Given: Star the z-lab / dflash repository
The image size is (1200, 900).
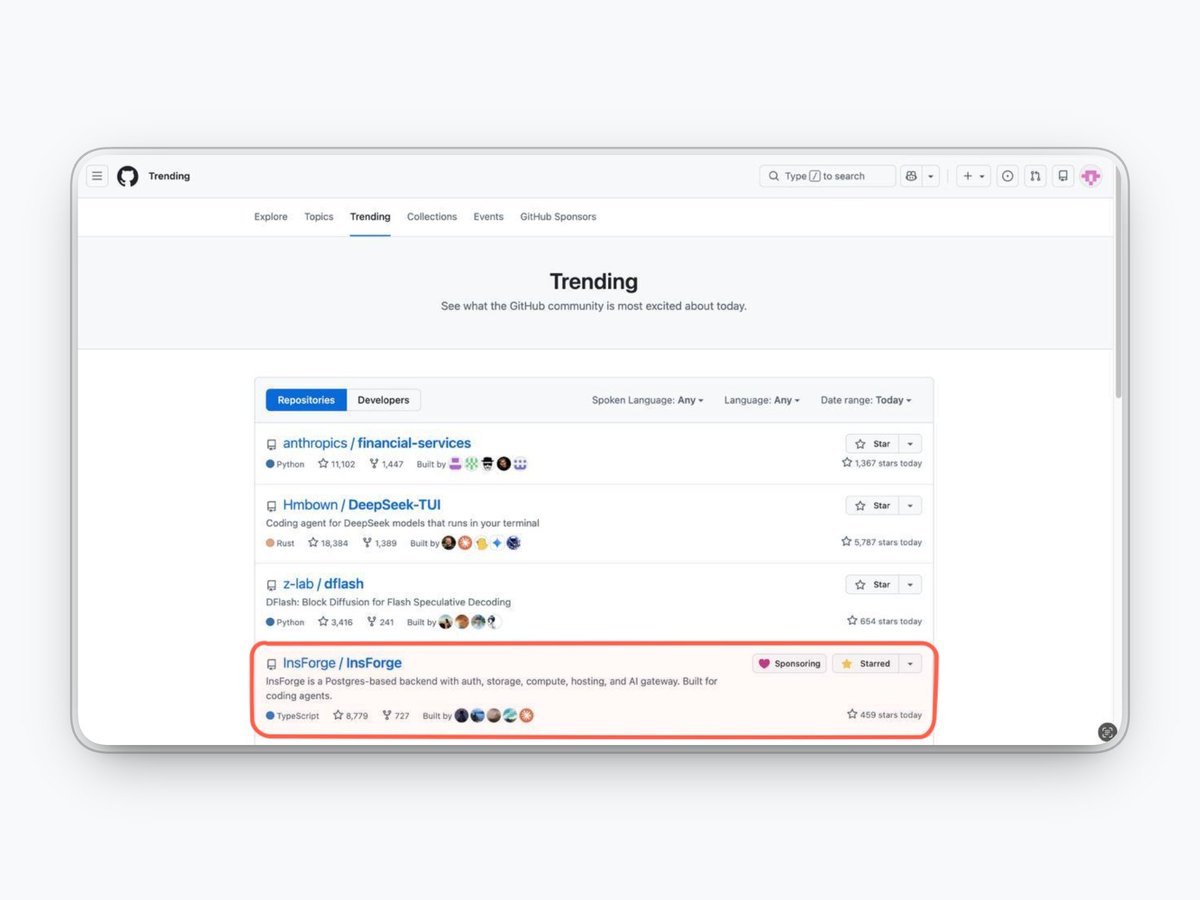Looking at the screenshot, I should pos(872,585).
